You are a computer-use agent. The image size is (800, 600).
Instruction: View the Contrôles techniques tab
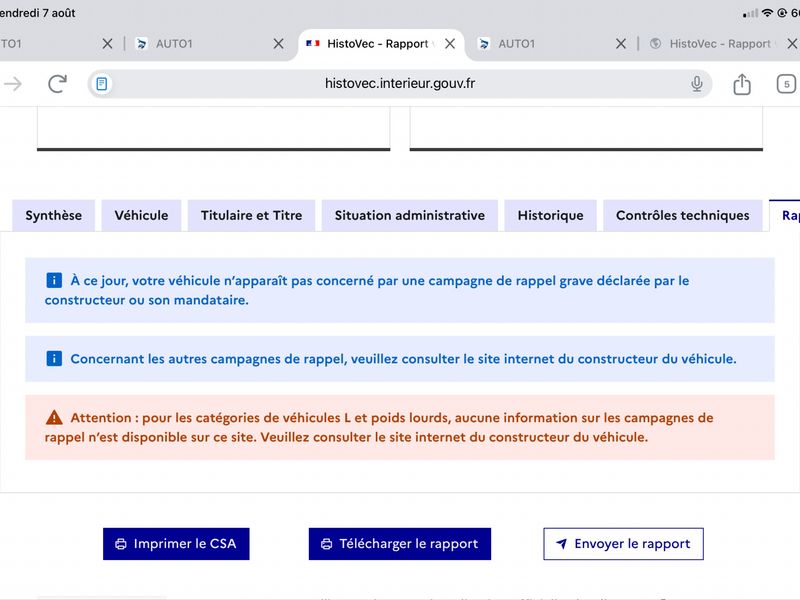[683, 215]
